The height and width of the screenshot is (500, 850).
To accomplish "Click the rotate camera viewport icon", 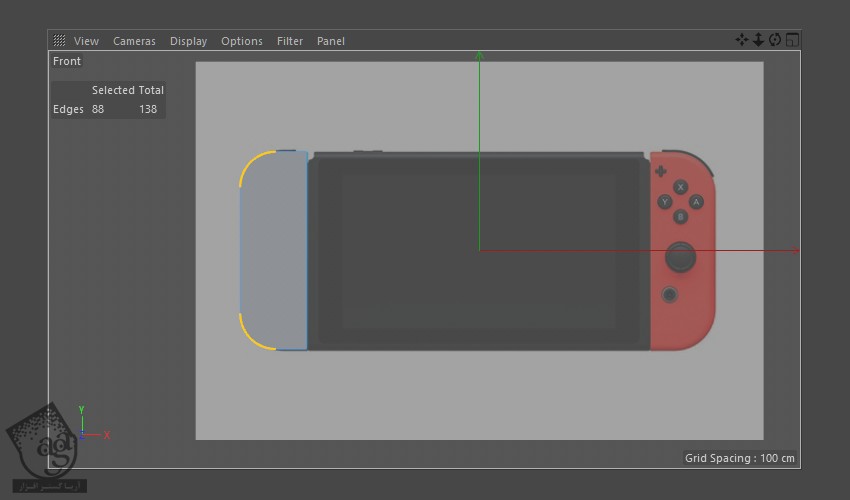I will pos(775,40).
